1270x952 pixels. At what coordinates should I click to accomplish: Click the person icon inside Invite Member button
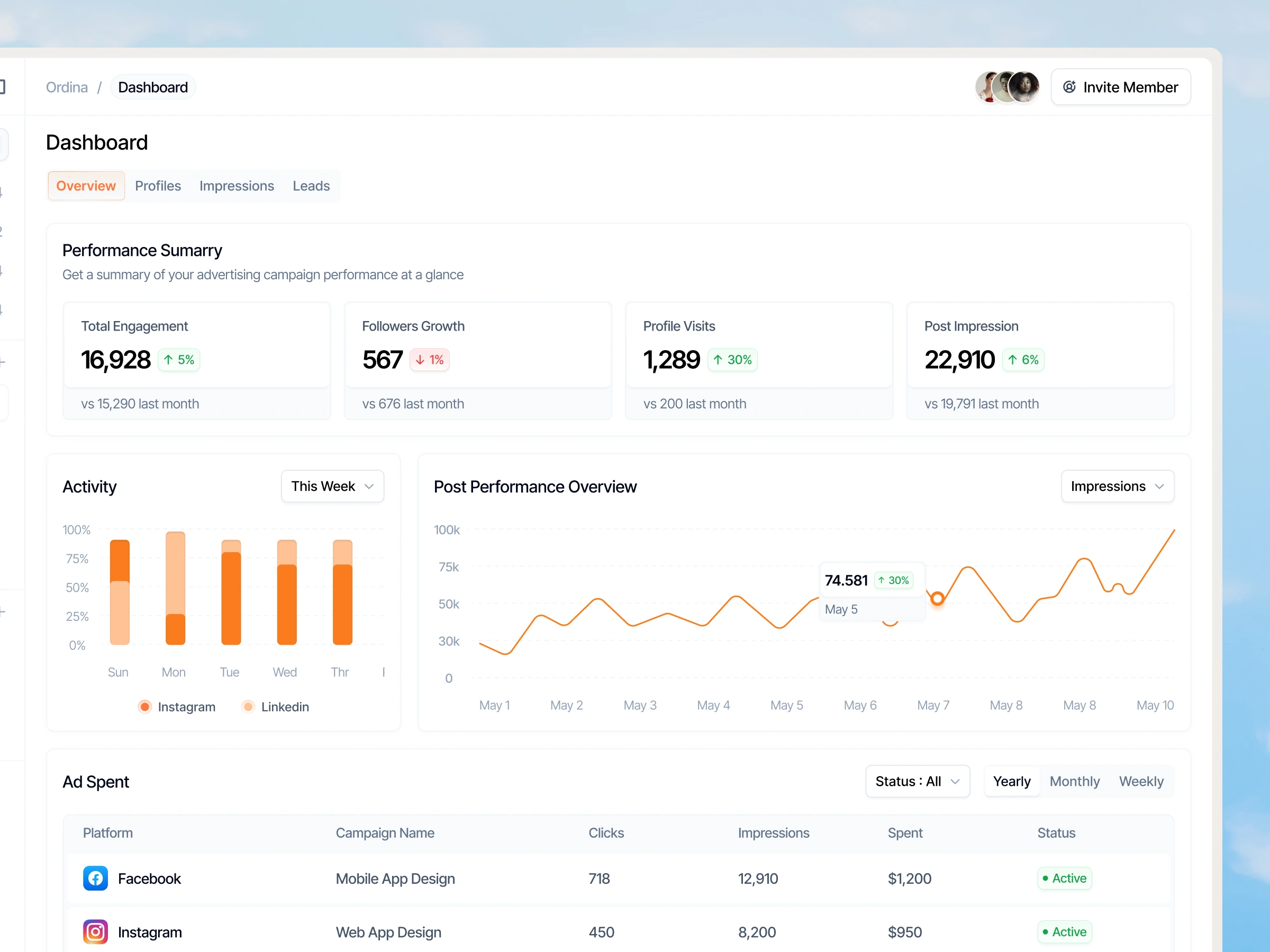pyautogui.click(x=1069, y=87)
